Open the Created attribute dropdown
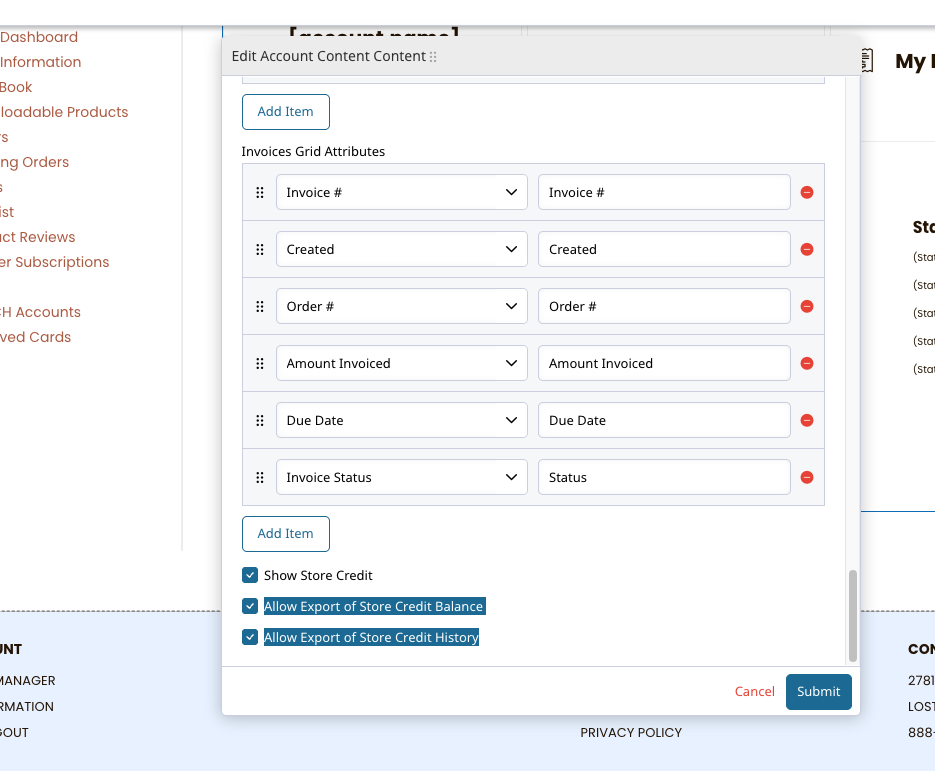 402,249
